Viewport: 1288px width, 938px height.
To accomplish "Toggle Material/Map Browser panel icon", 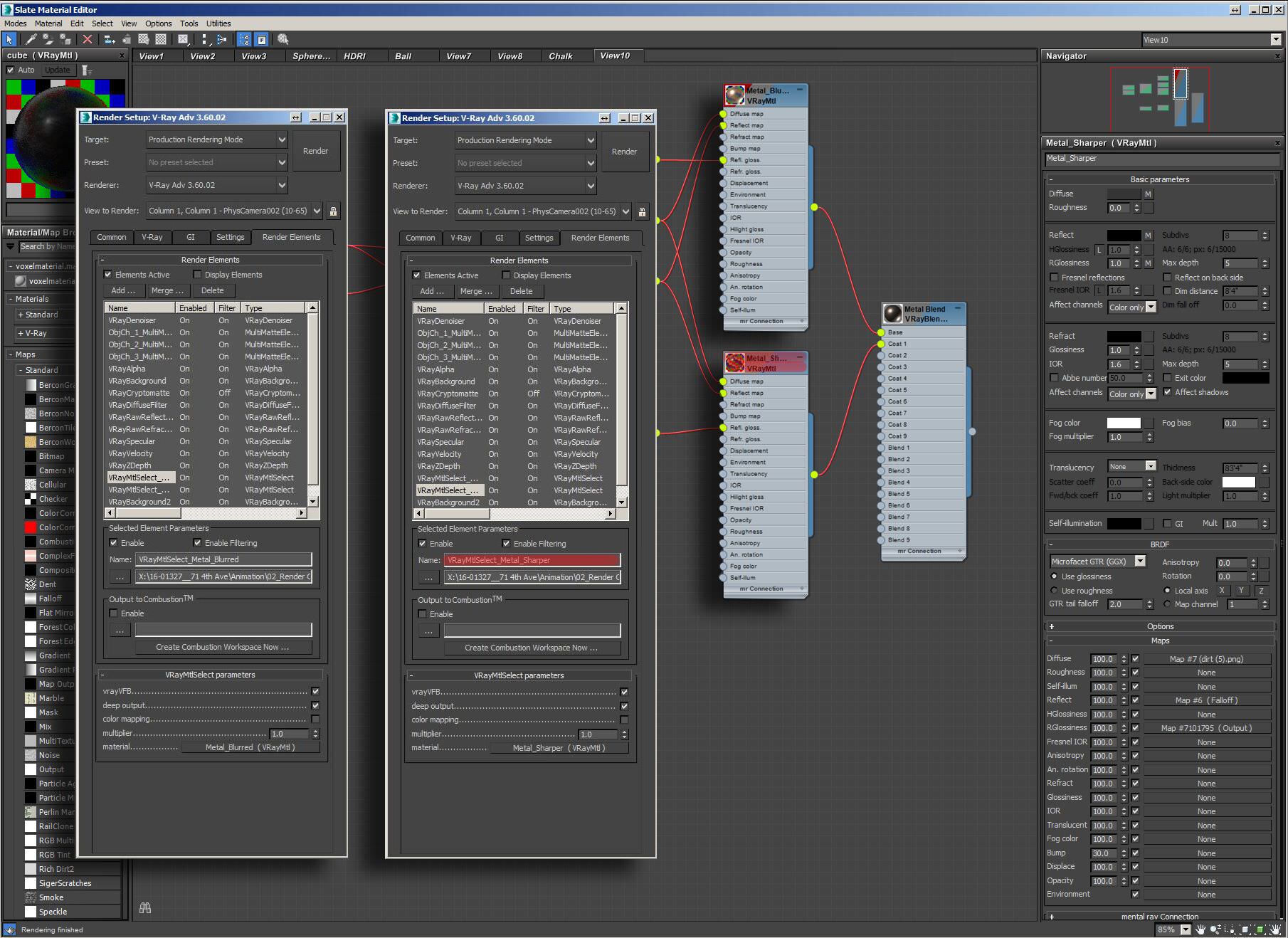I will point(244,39).
